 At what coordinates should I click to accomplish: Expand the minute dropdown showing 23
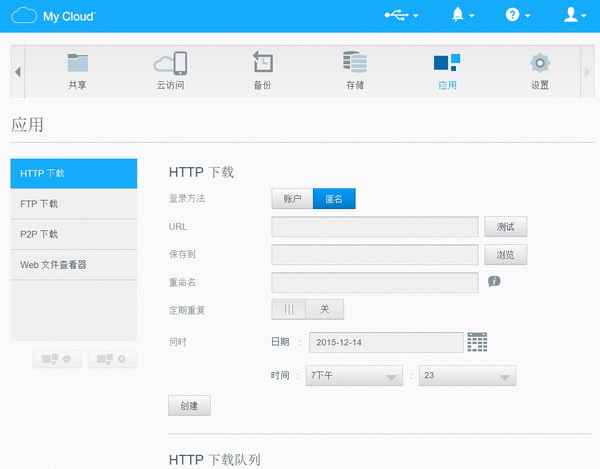click(466, 376)
